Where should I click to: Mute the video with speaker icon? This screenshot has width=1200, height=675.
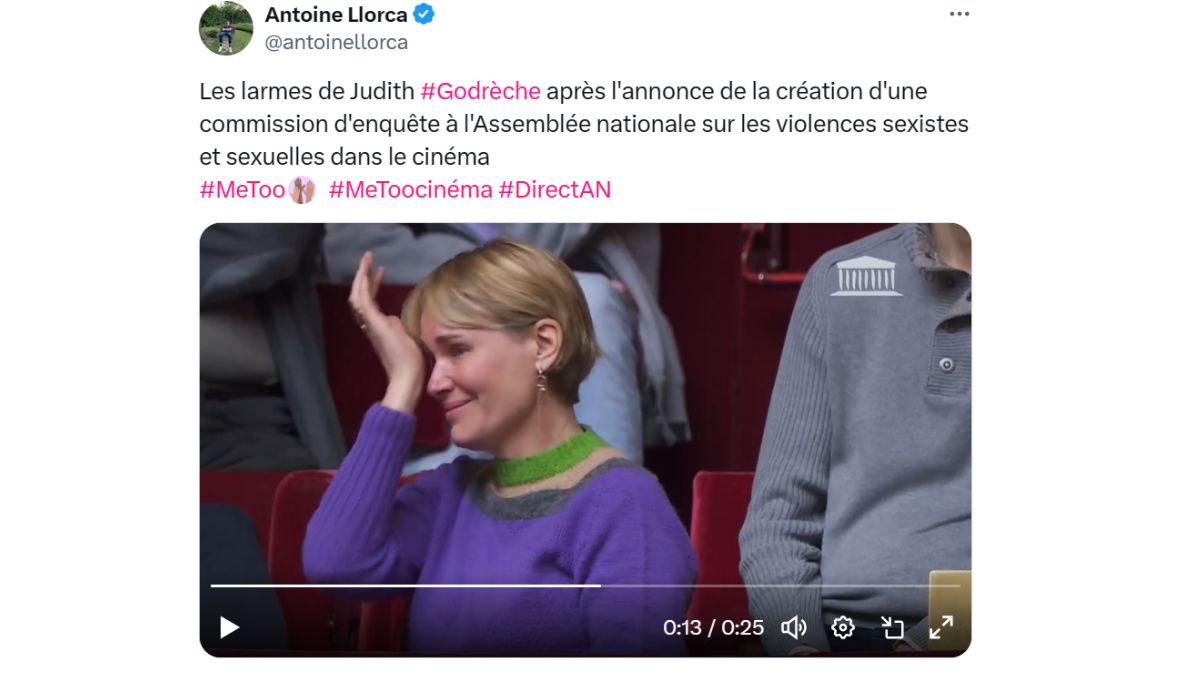(794, 627)
